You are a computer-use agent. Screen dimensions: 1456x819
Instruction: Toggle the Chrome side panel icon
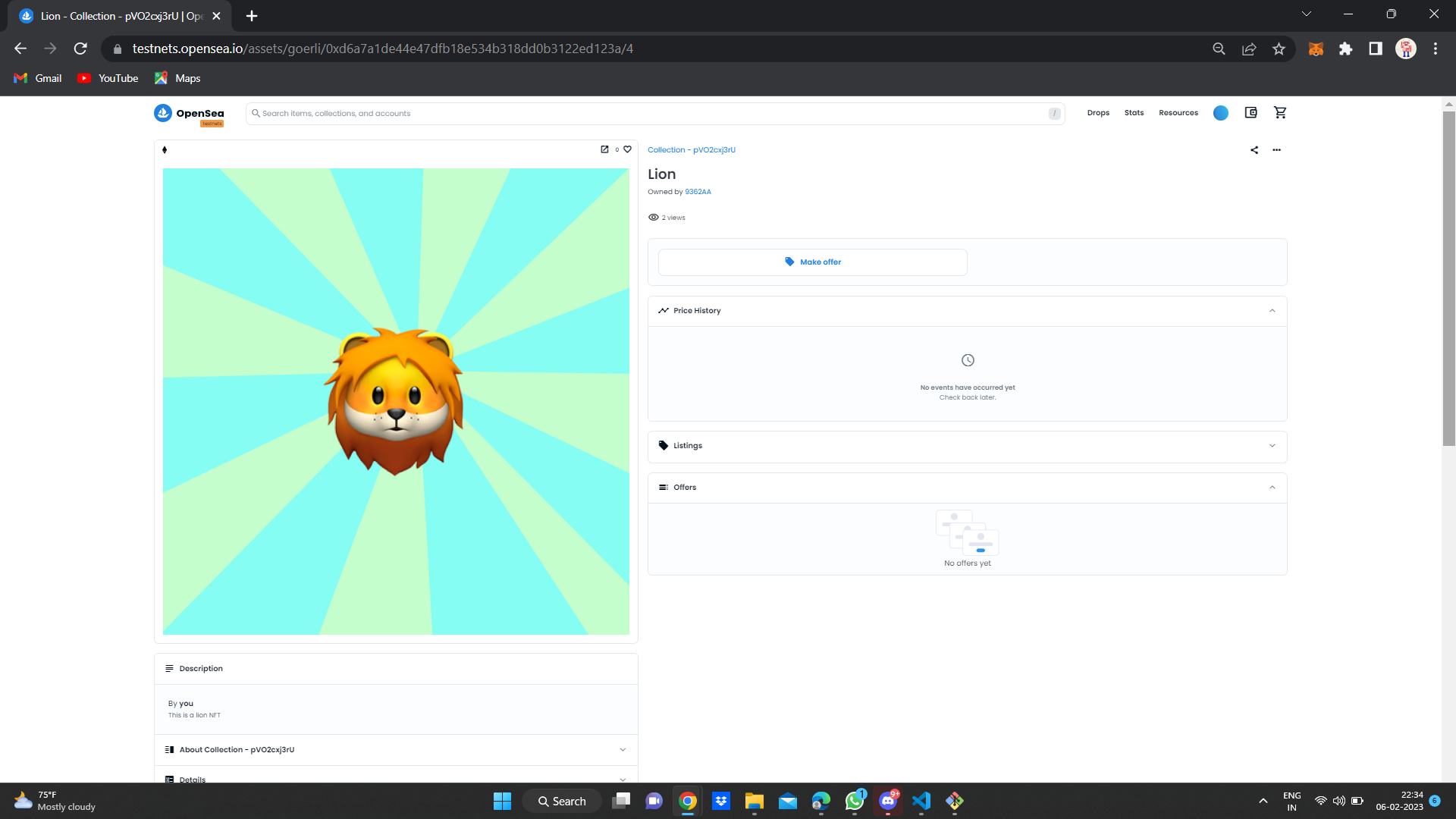tap(1375, 49)
